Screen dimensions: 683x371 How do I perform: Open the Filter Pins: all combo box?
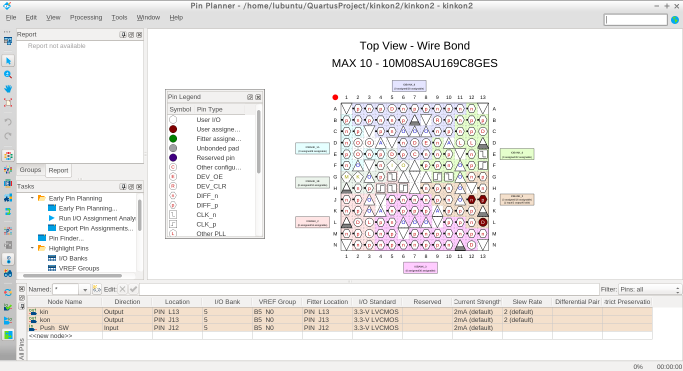click(649, 290)
